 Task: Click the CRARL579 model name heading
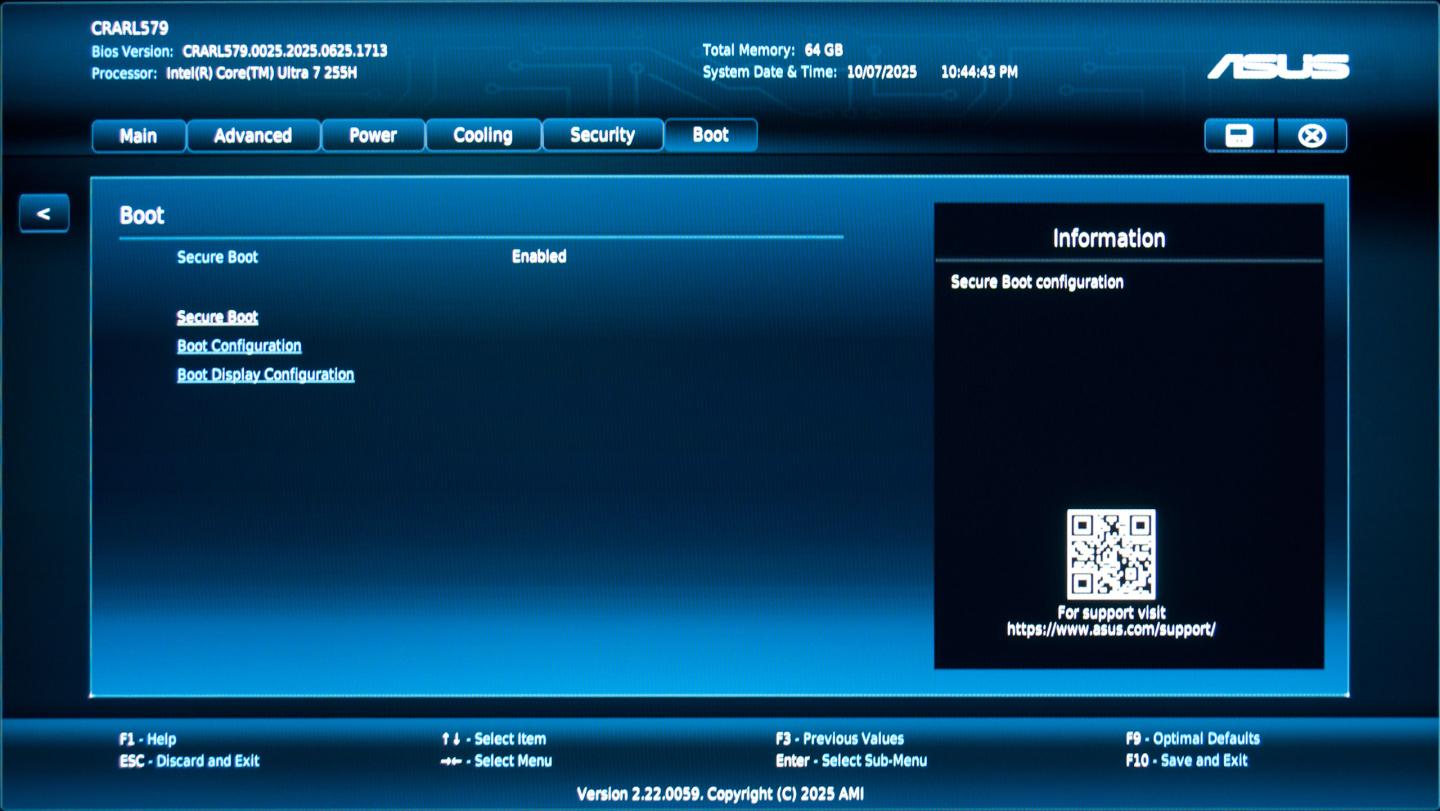click(130, 28)
